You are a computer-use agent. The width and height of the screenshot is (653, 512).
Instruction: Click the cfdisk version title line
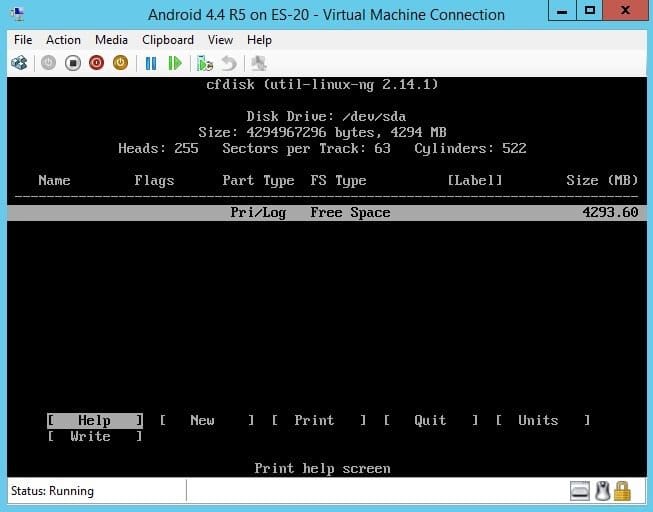pos(322,85)
